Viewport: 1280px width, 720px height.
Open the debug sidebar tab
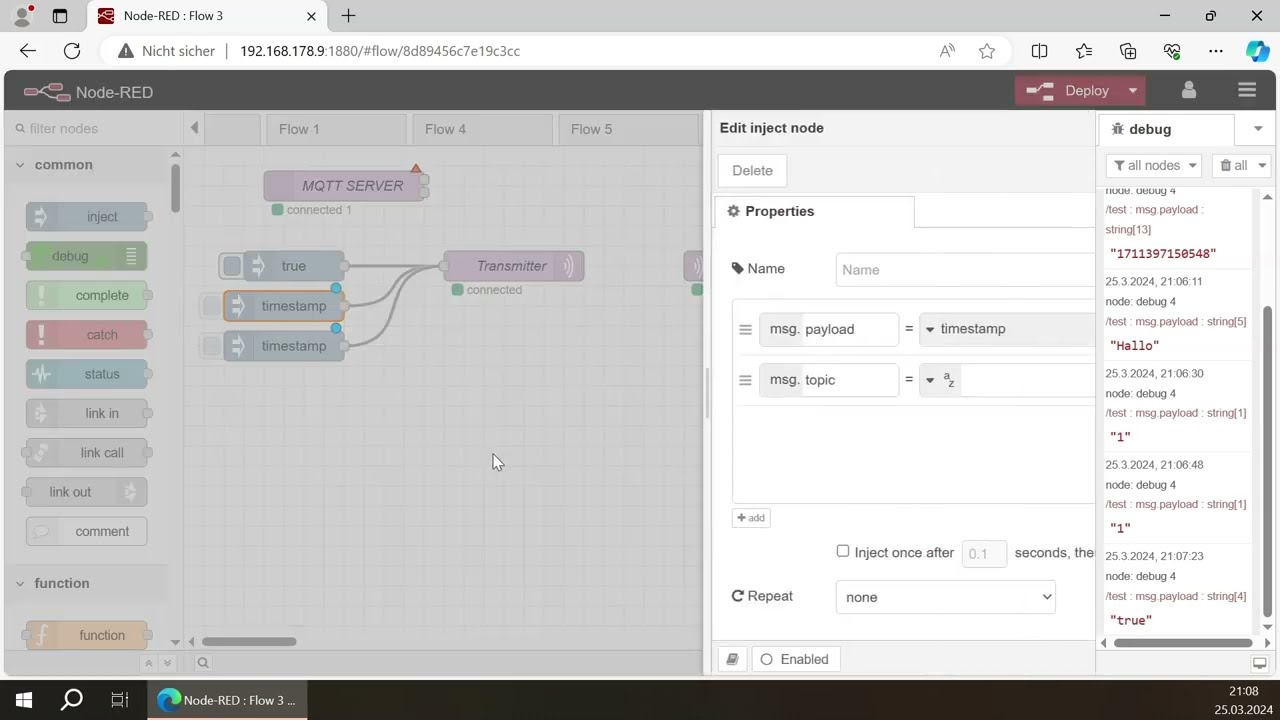[1165, 129]
